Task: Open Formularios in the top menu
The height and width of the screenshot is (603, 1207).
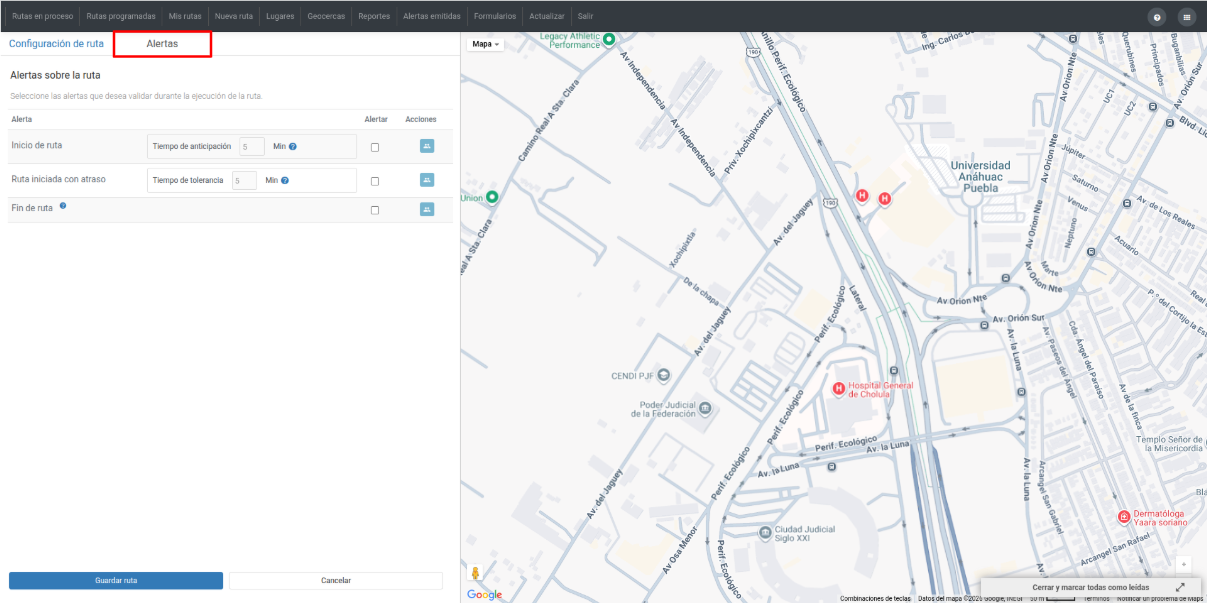Action: coord(495,17)
